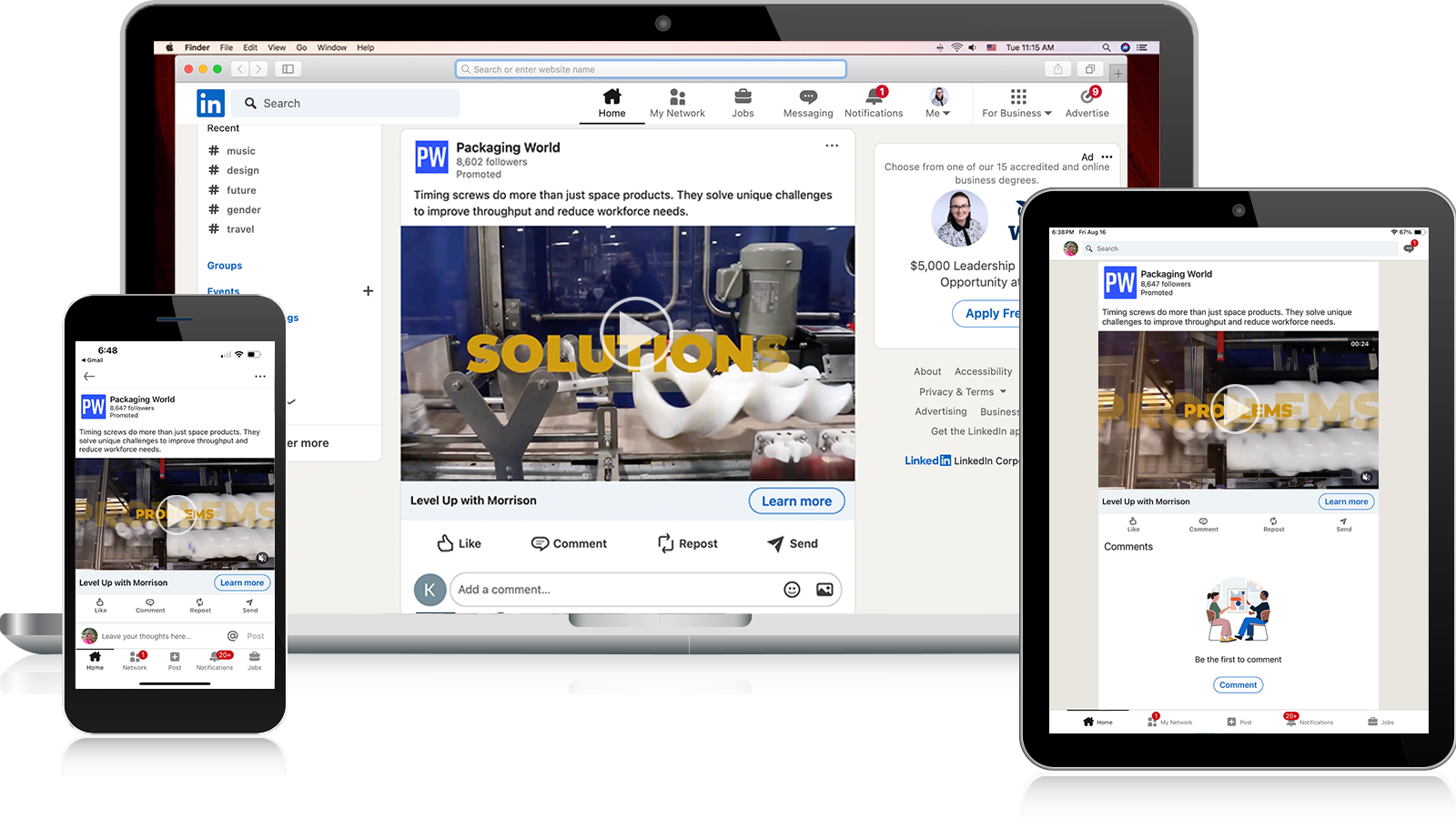The image size is (1456, 819).
Task: Open Home tab in laptop LinkedIn nav
Action: coord(612,103)
